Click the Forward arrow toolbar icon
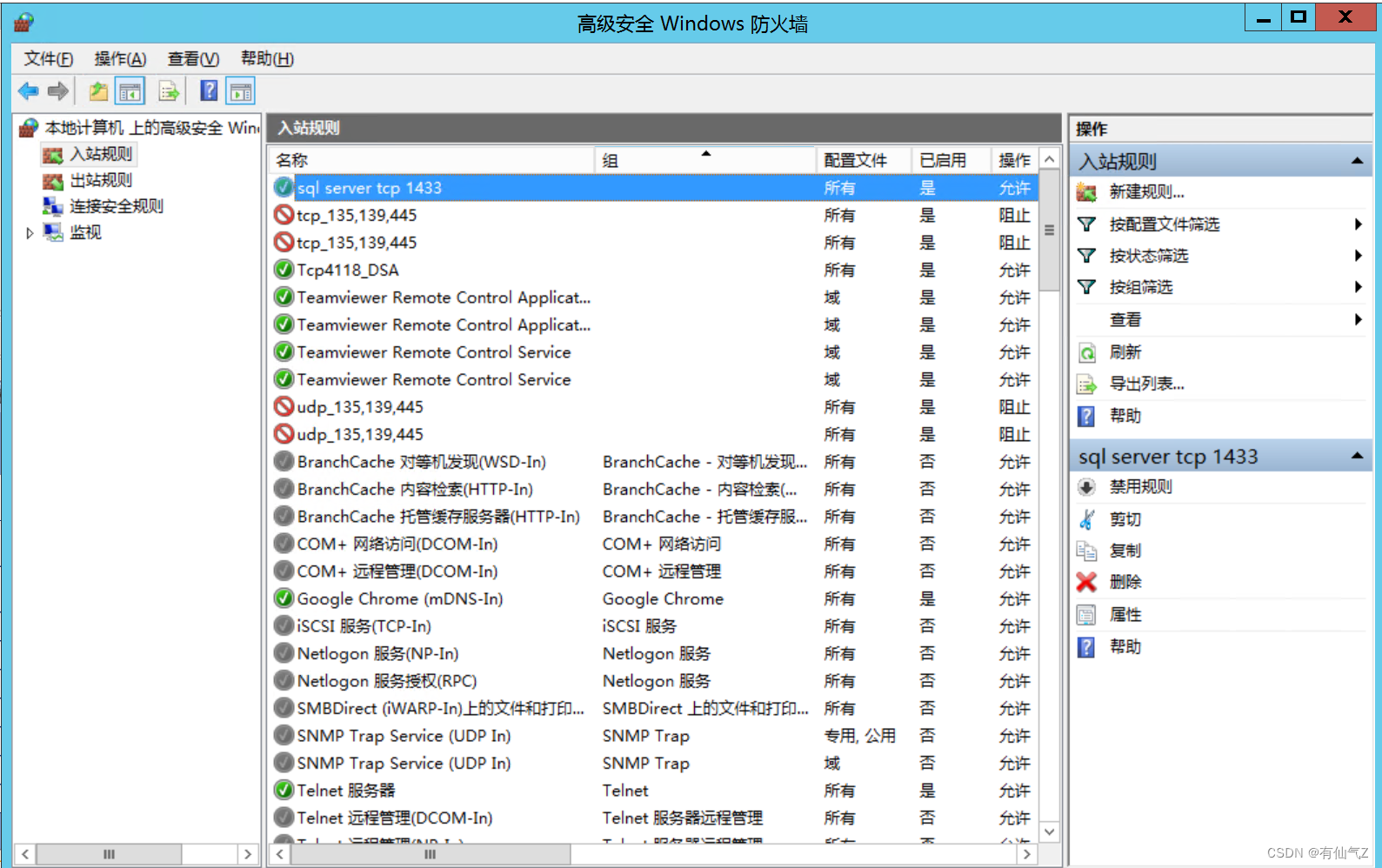 coord(58,90)
